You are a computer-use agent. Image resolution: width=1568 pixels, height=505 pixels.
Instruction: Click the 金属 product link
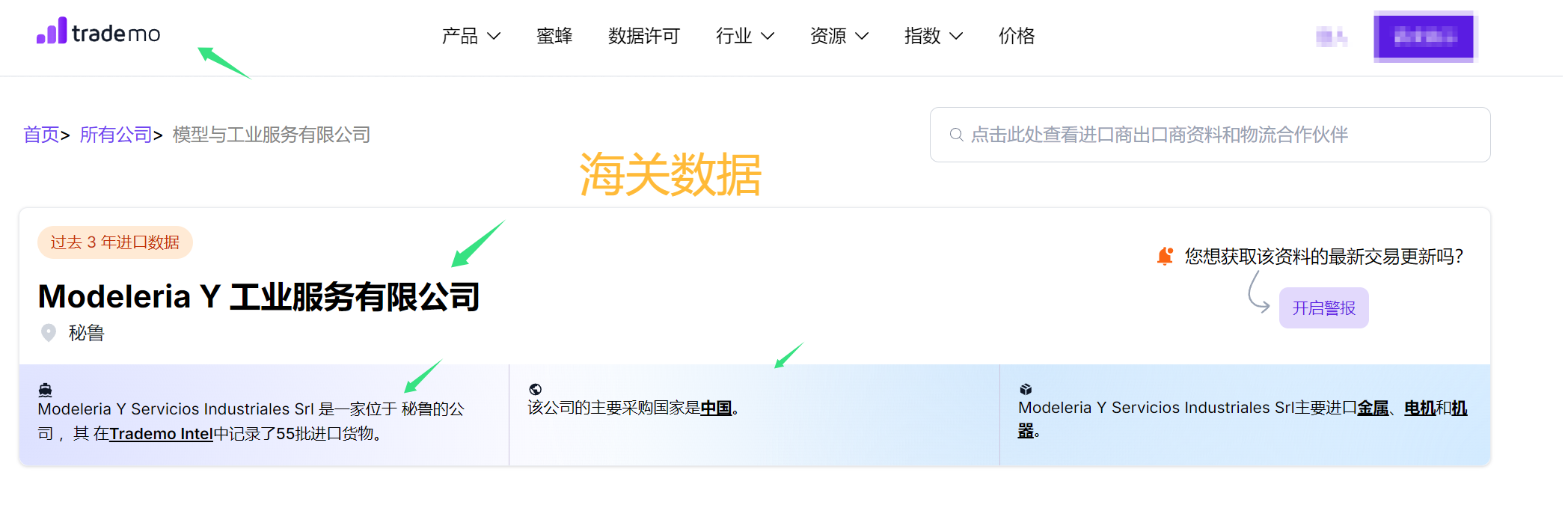[1373, 408]
